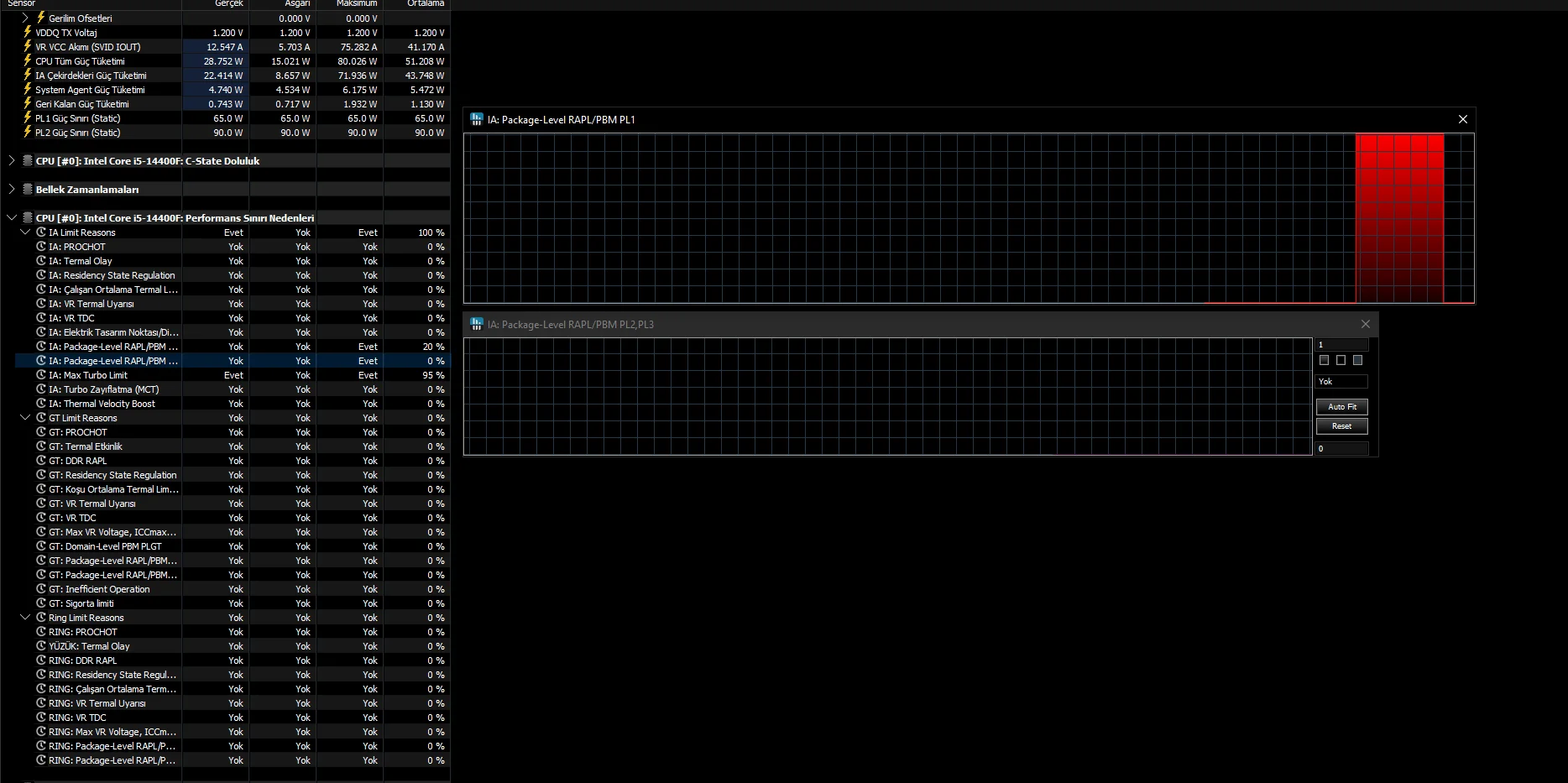
Task: Click the clock icon of Ring Limit Reasons
Action: (41, 617)
